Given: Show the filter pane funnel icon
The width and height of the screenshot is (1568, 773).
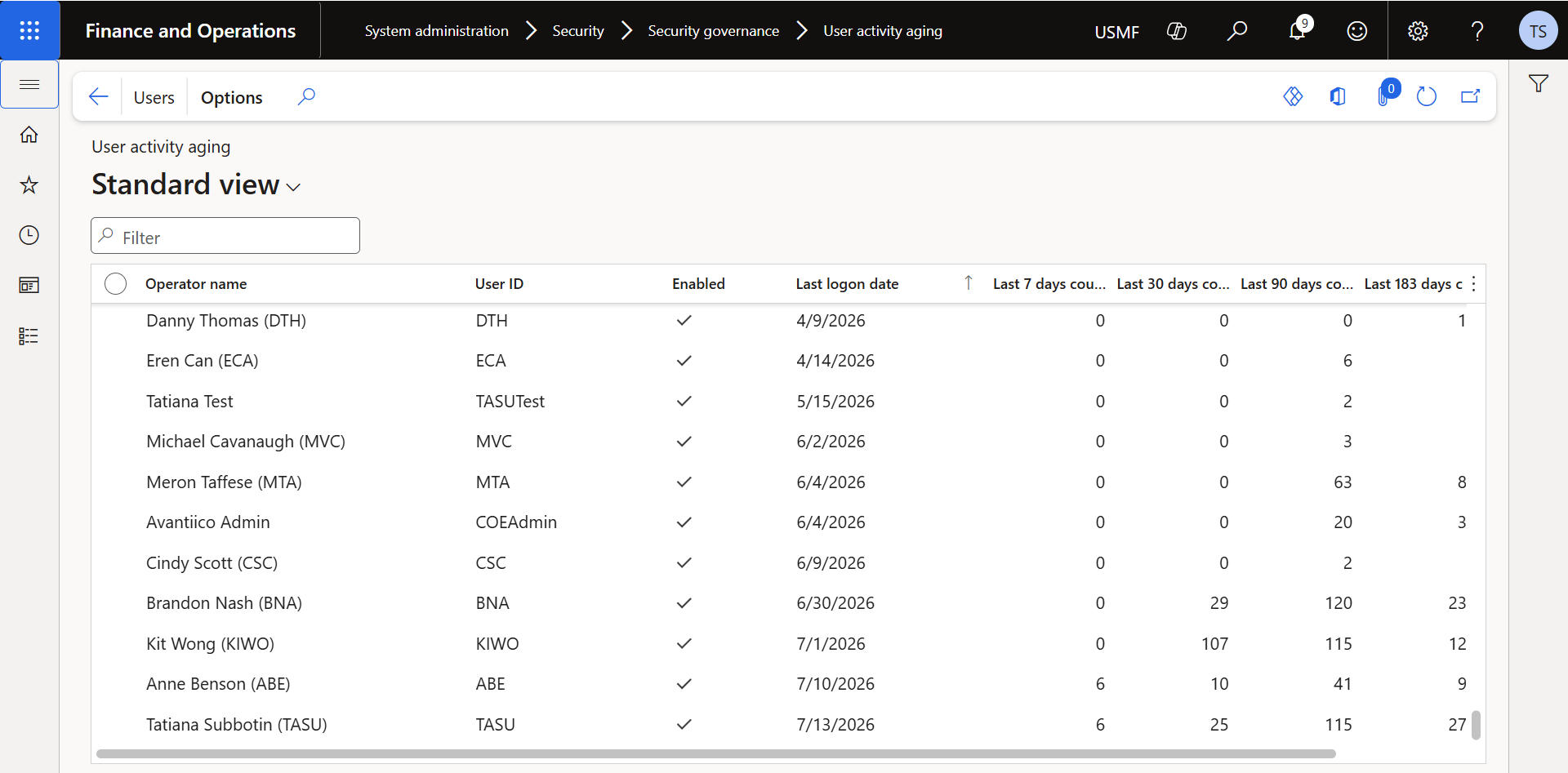Looking at the screenshot, I should point(1539,83).
